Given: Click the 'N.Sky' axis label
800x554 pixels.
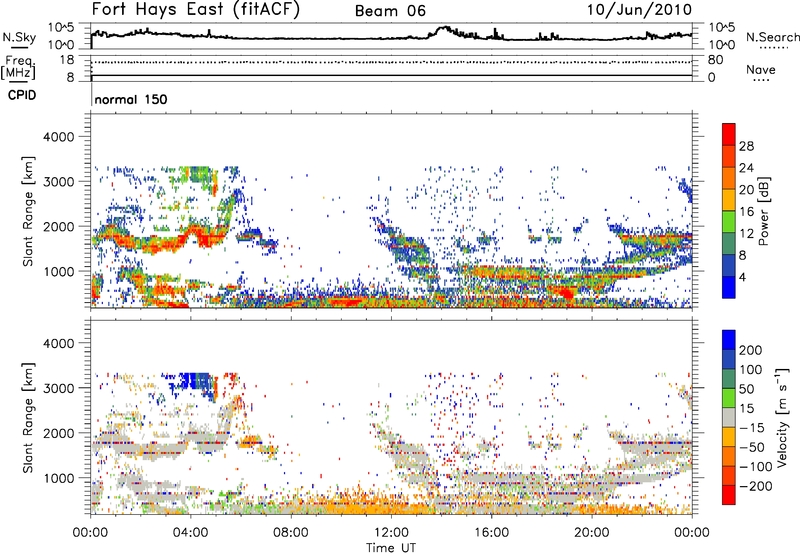Looking at the screenshot, I should pos(19,37).
